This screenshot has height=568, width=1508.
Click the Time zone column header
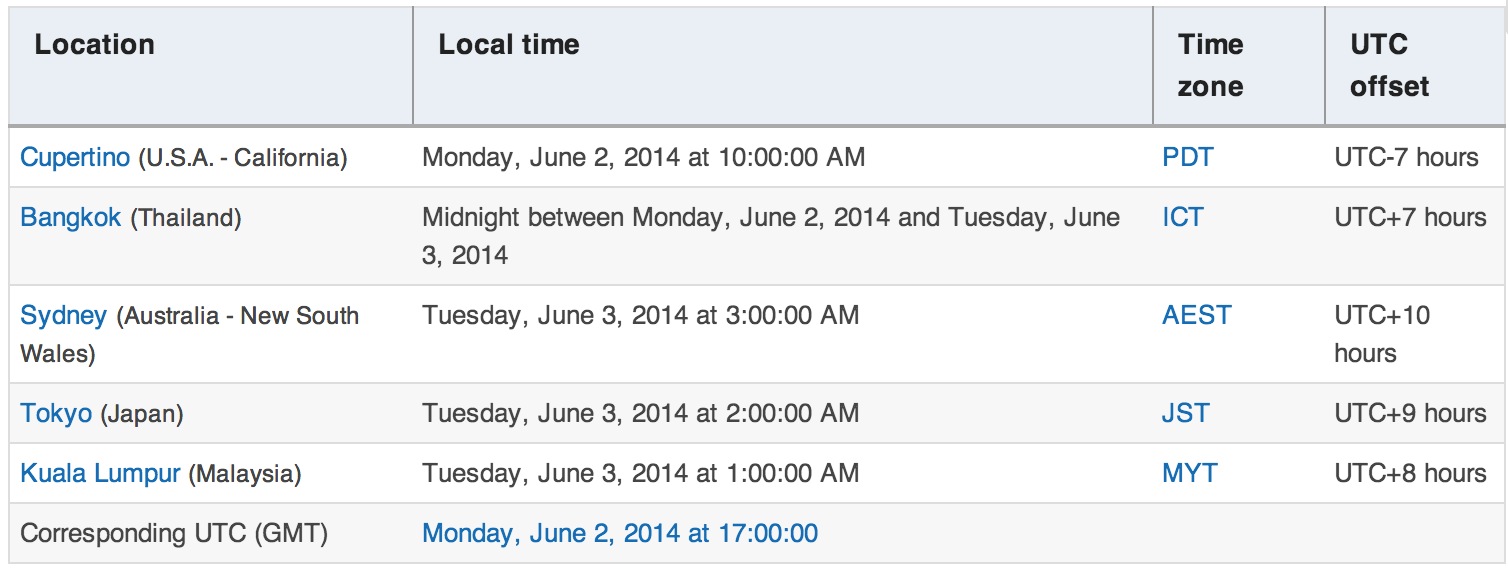[x=1210, y=65]
